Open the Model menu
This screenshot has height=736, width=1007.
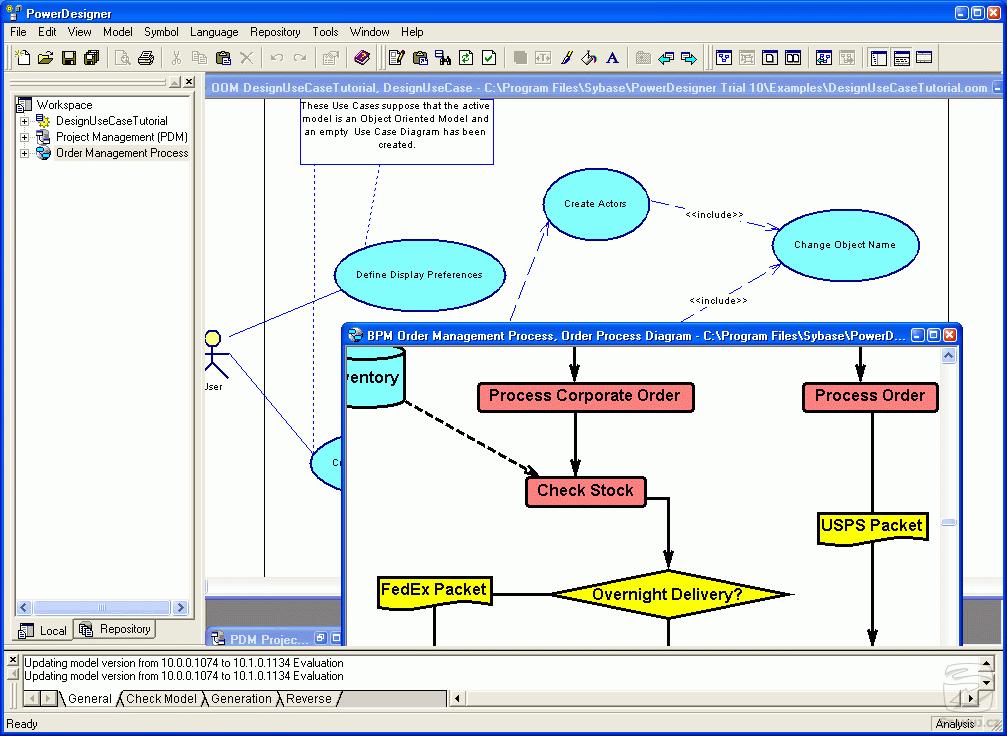[118, 31]
